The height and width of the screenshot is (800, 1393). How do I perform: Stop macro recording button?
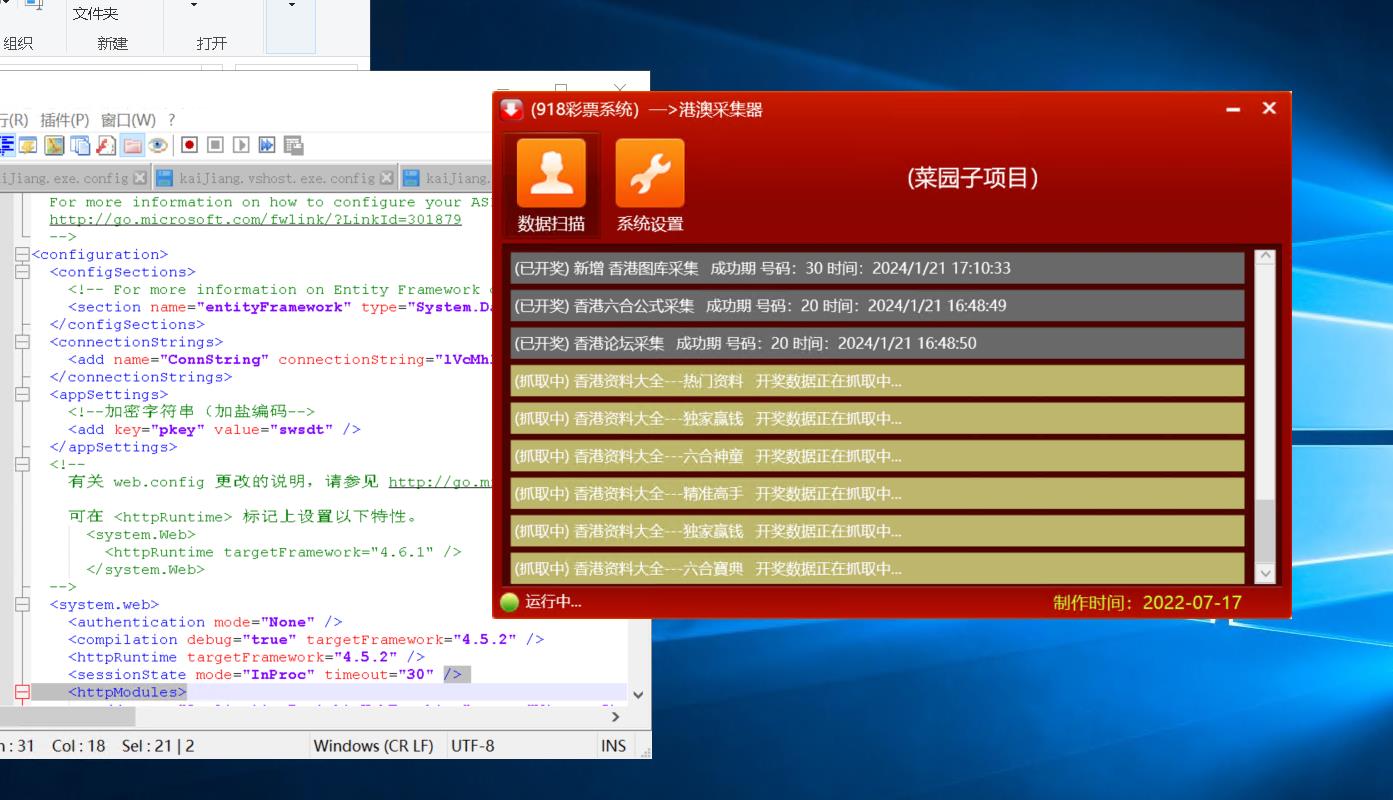[x=215, y=145]
